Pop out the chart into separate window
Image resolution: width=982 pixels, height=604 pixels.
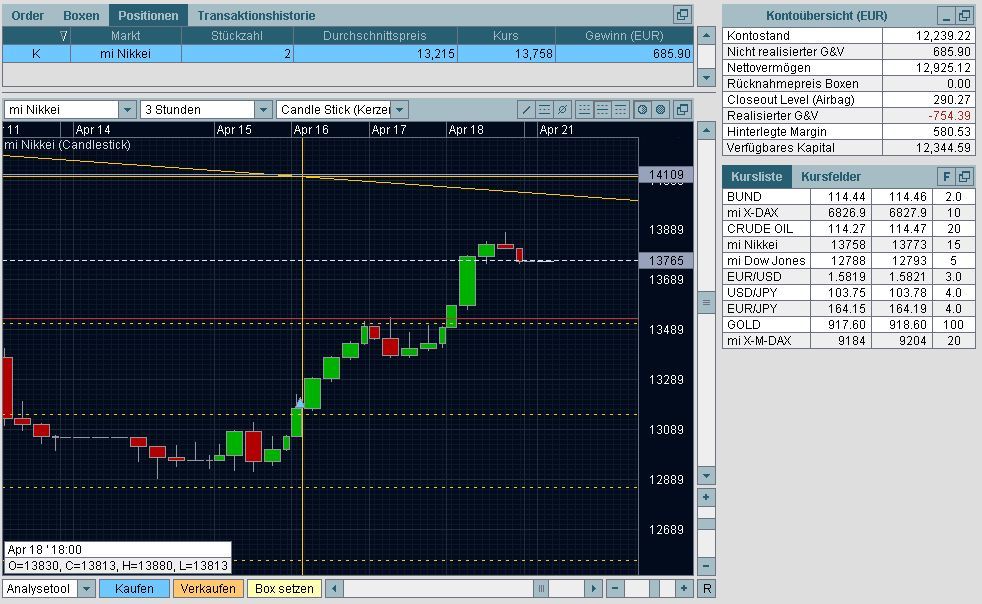(682, 110)
